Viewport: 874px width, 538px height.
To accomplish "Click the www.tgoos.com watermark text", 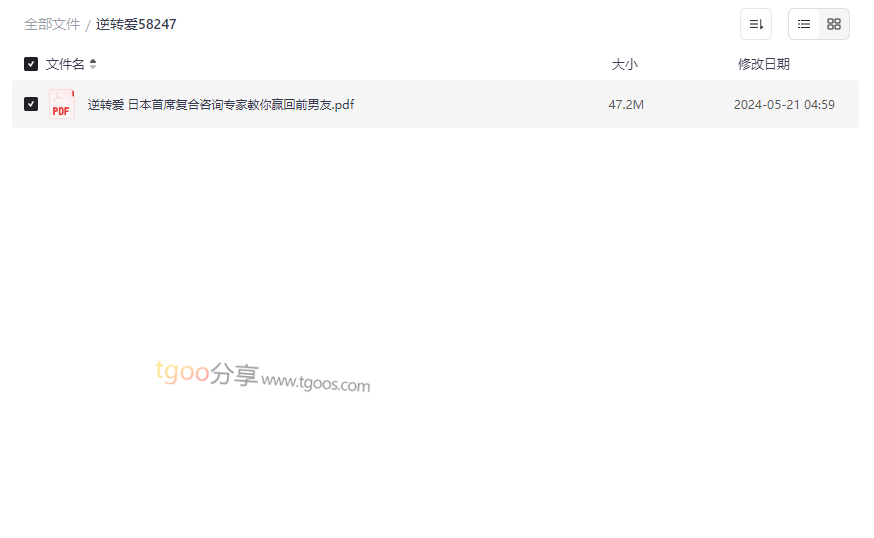I will [315, 383].
